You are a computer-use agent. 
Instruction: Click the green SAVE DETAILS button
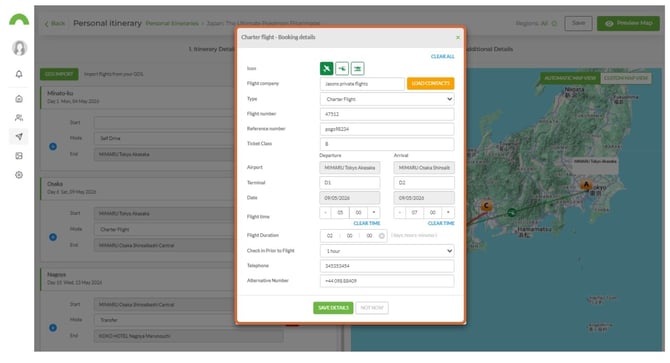333,308
